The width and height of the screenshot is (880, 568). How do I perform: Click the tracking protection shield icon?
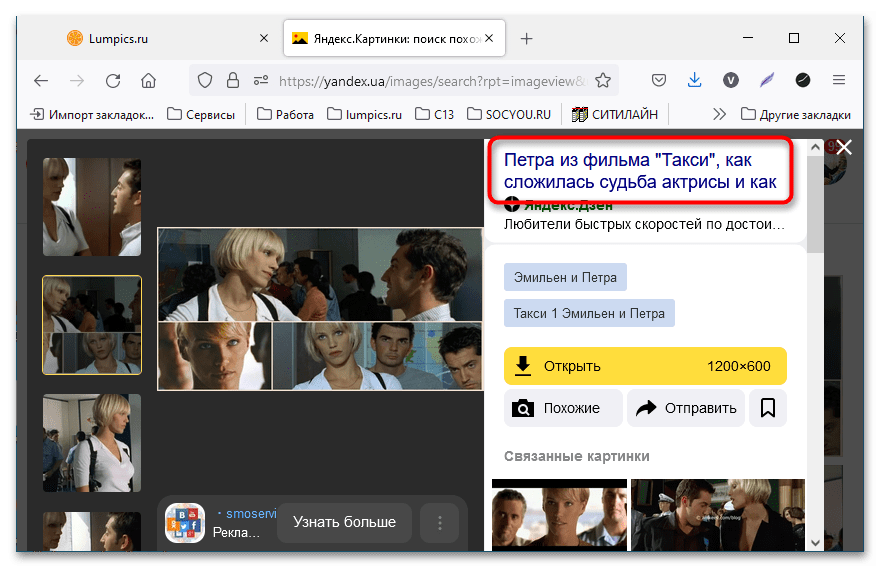205,81
